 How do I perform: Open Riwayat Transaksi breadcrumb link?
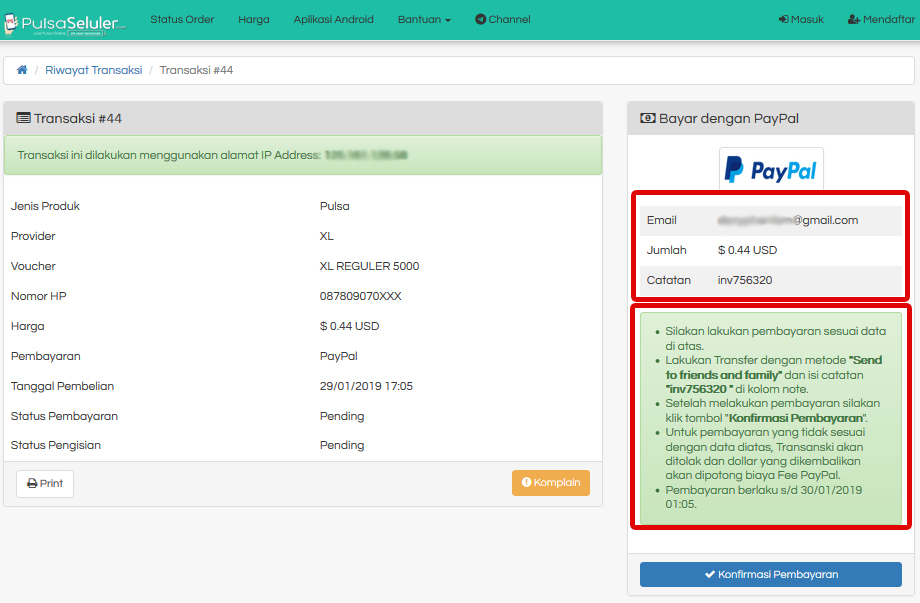click(93, 70)
